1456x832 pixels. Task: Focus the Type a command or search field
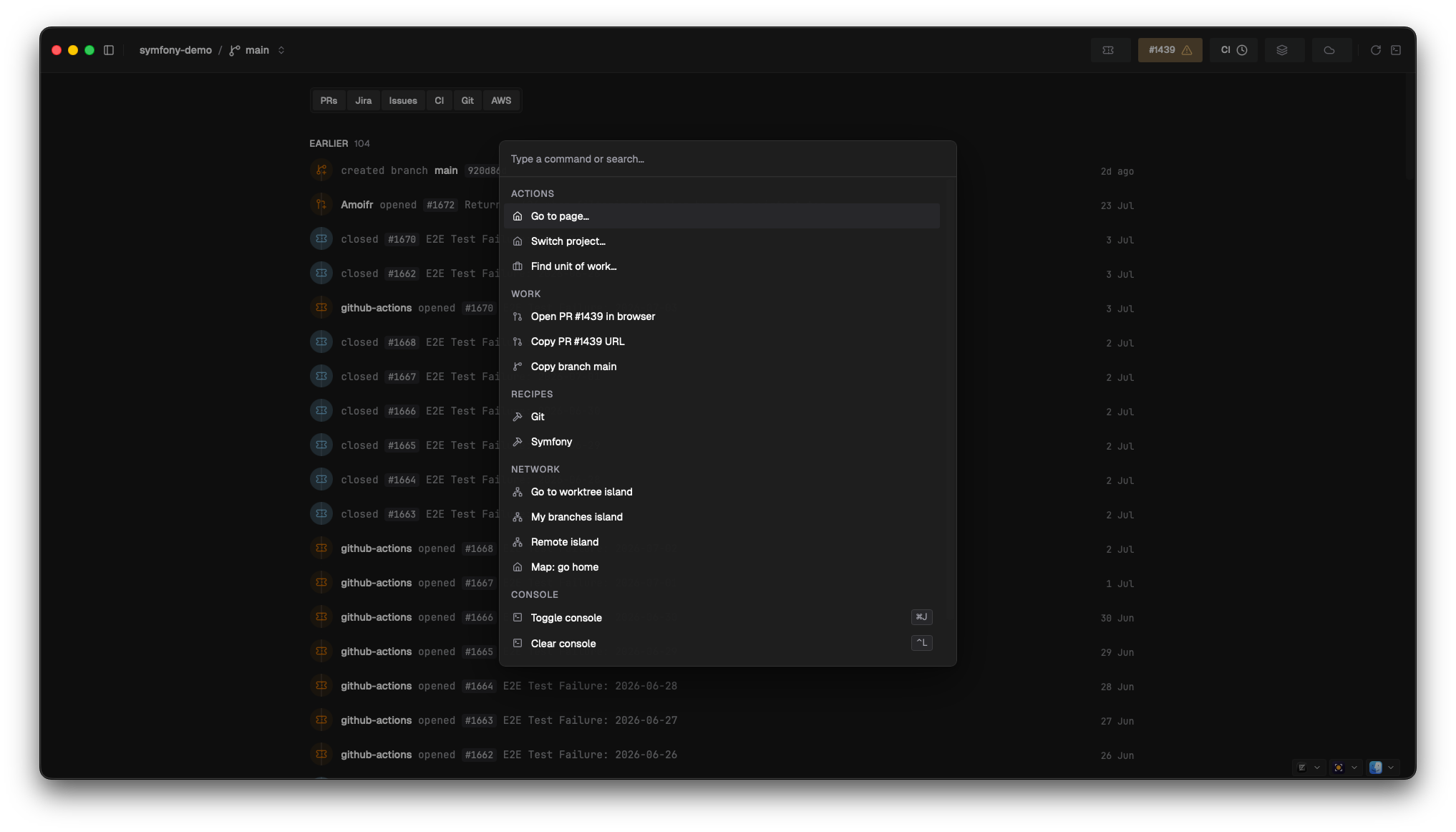pyautogui.click(x=727, y=159)
